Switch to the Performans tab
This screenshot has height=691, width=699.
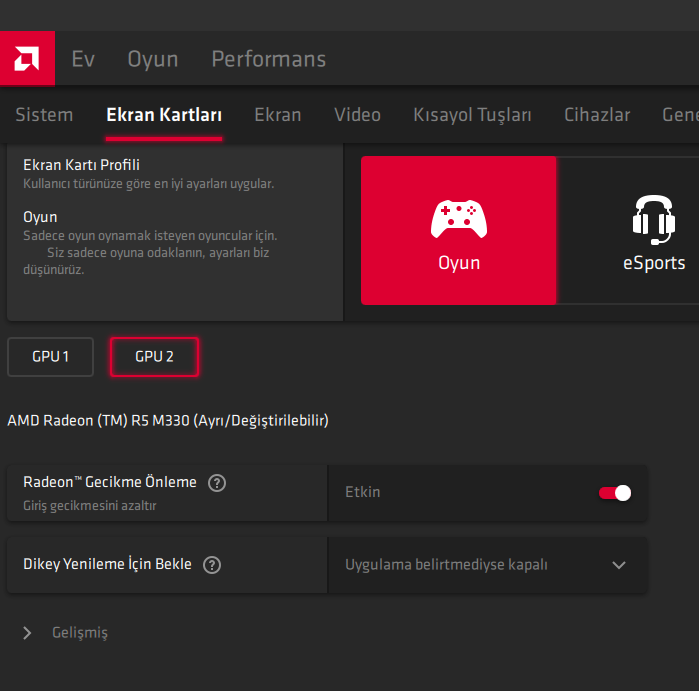click(x=269, y=59)
